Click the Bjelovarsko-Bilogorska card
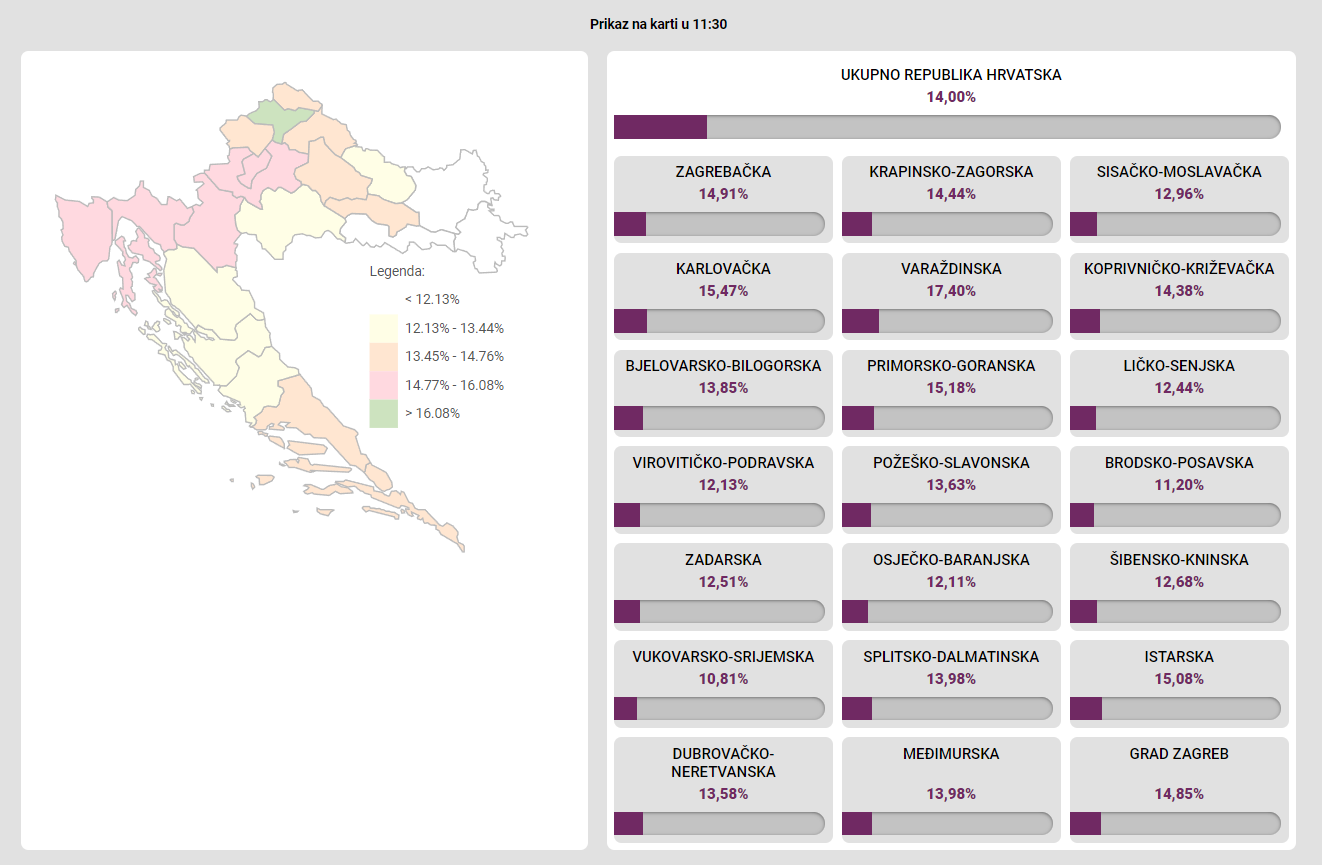Image resolution: width=1322 pixels, height=865 pixels. [723, 393]
